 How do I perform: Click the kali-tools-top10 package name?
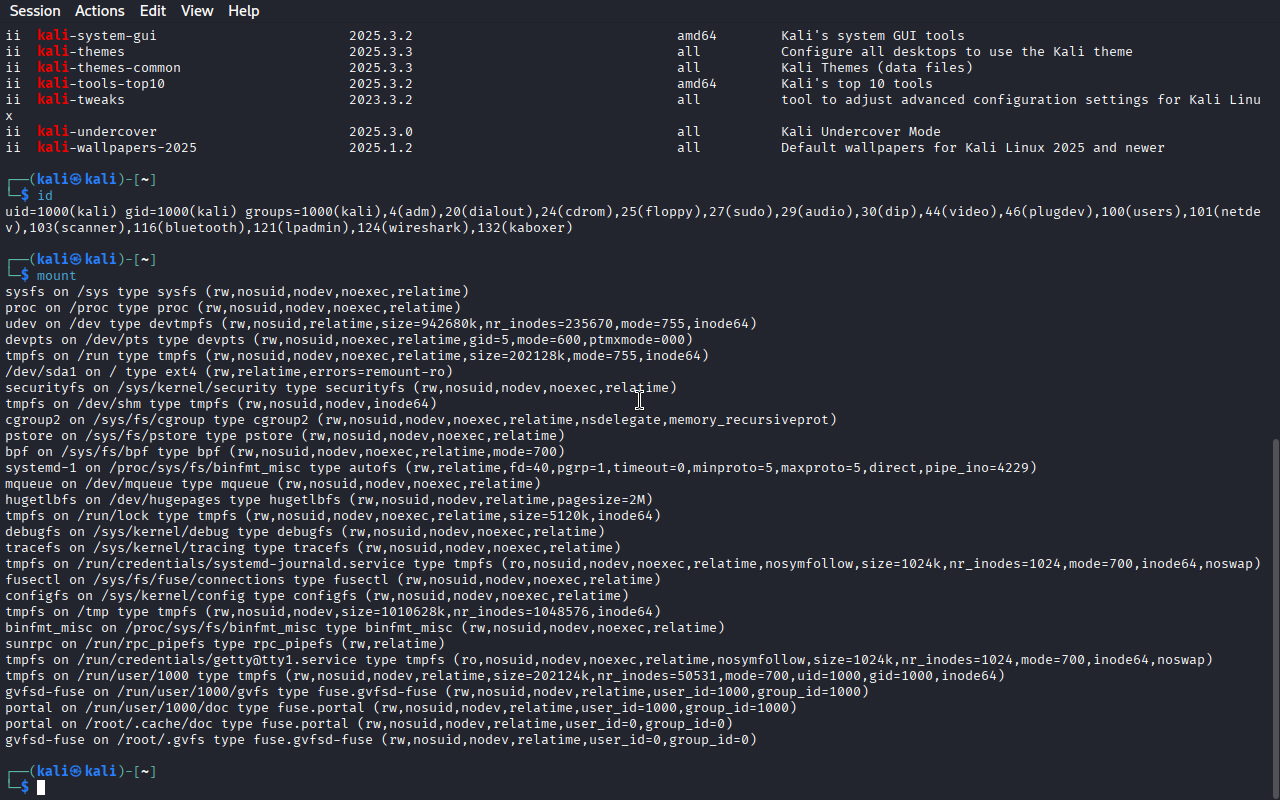pyautogui.click(x=101, y=84)
